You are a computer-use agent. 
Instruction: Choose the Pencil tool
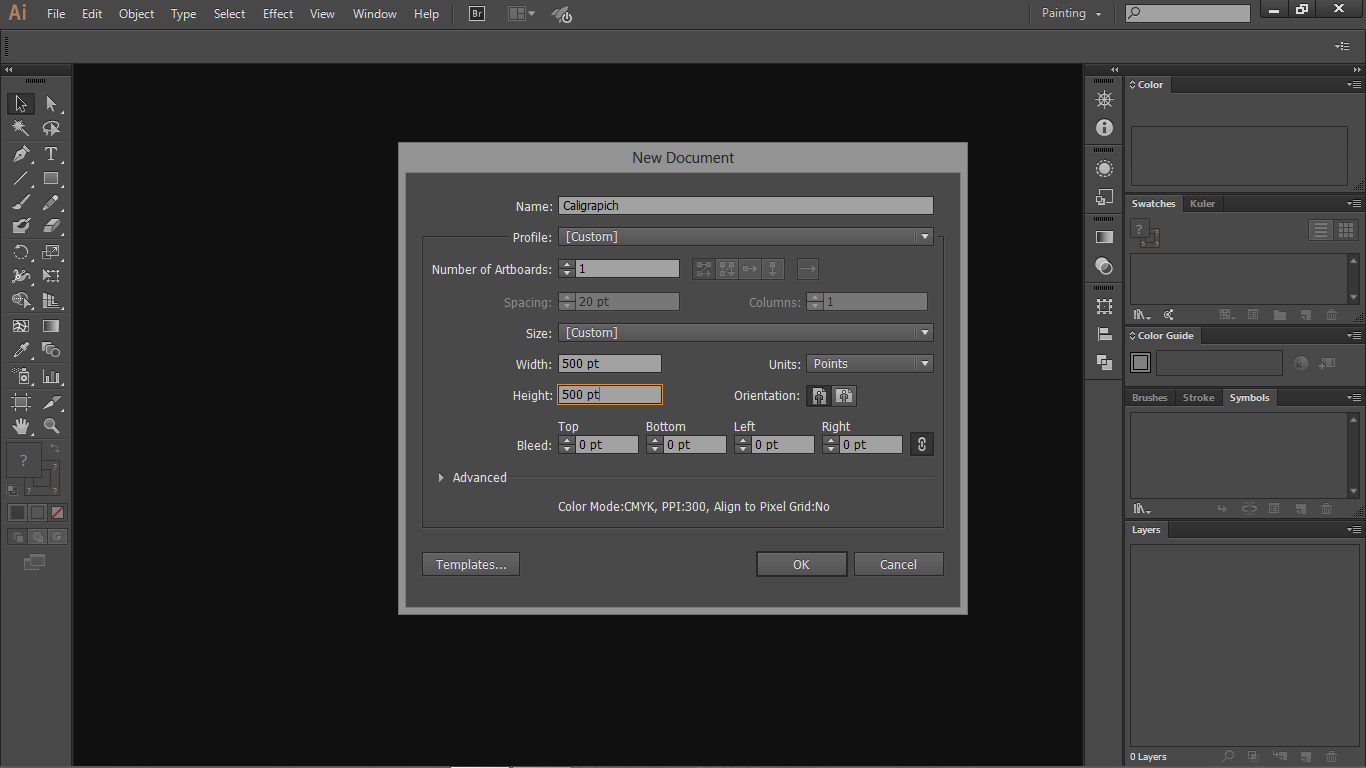[x=51, y=203]
